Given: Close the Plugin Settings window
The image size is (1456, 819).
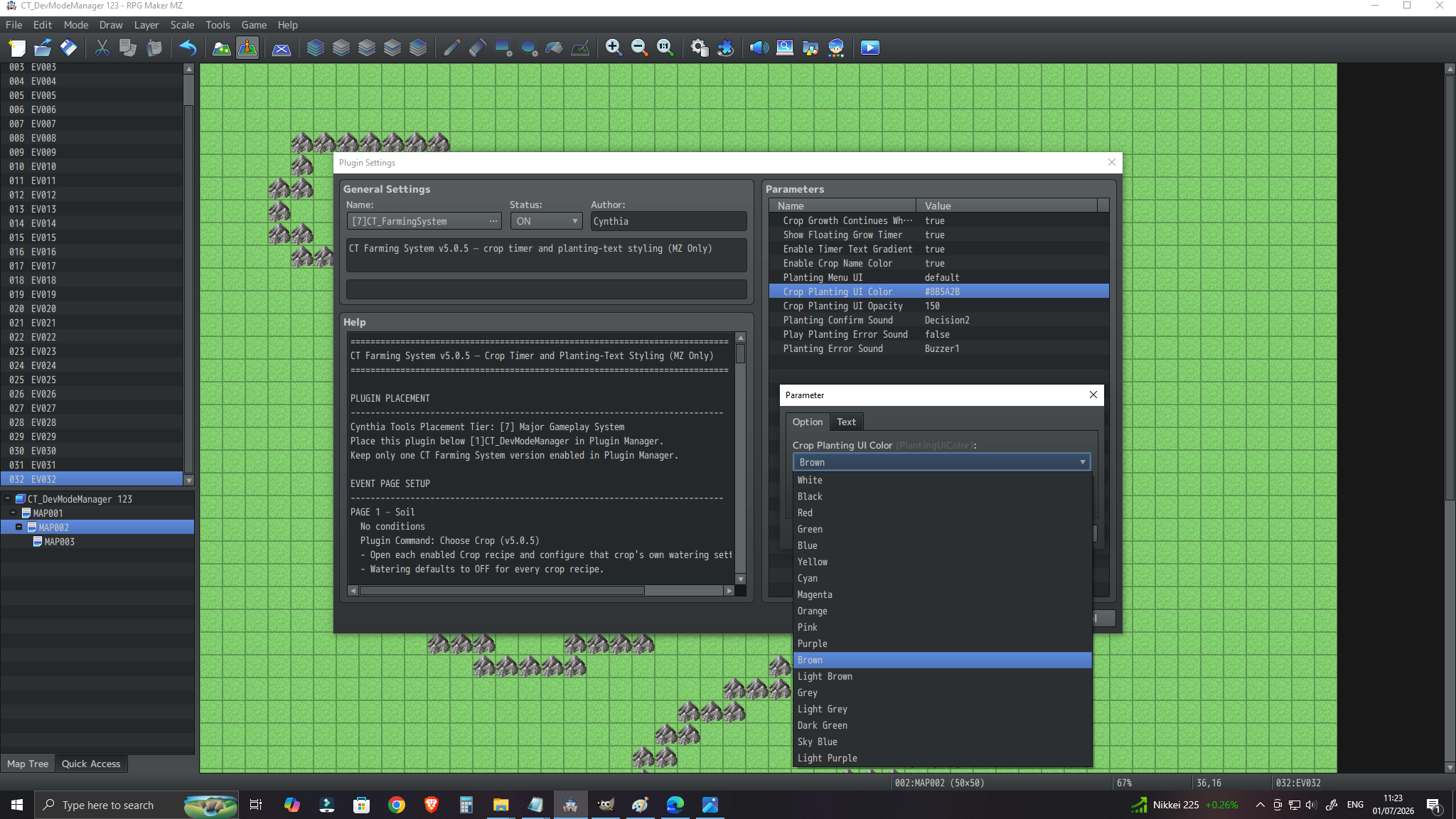Looking at the screenshot, I should pos(1111,163).
